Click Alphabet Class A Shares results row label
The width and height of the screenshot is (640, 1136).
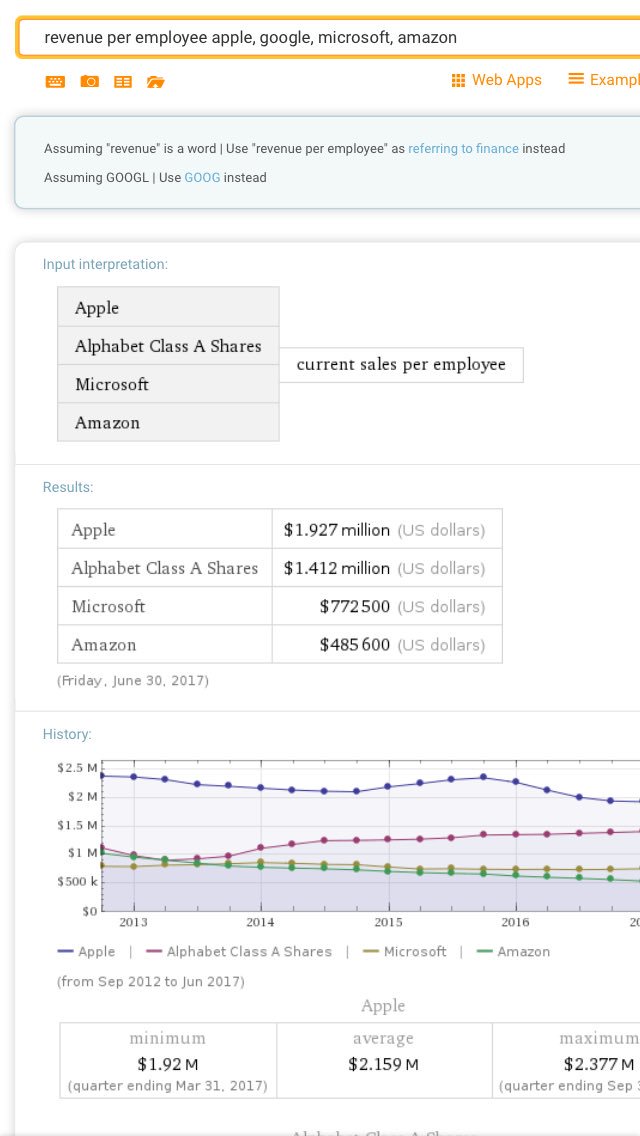tap(165, 568)
